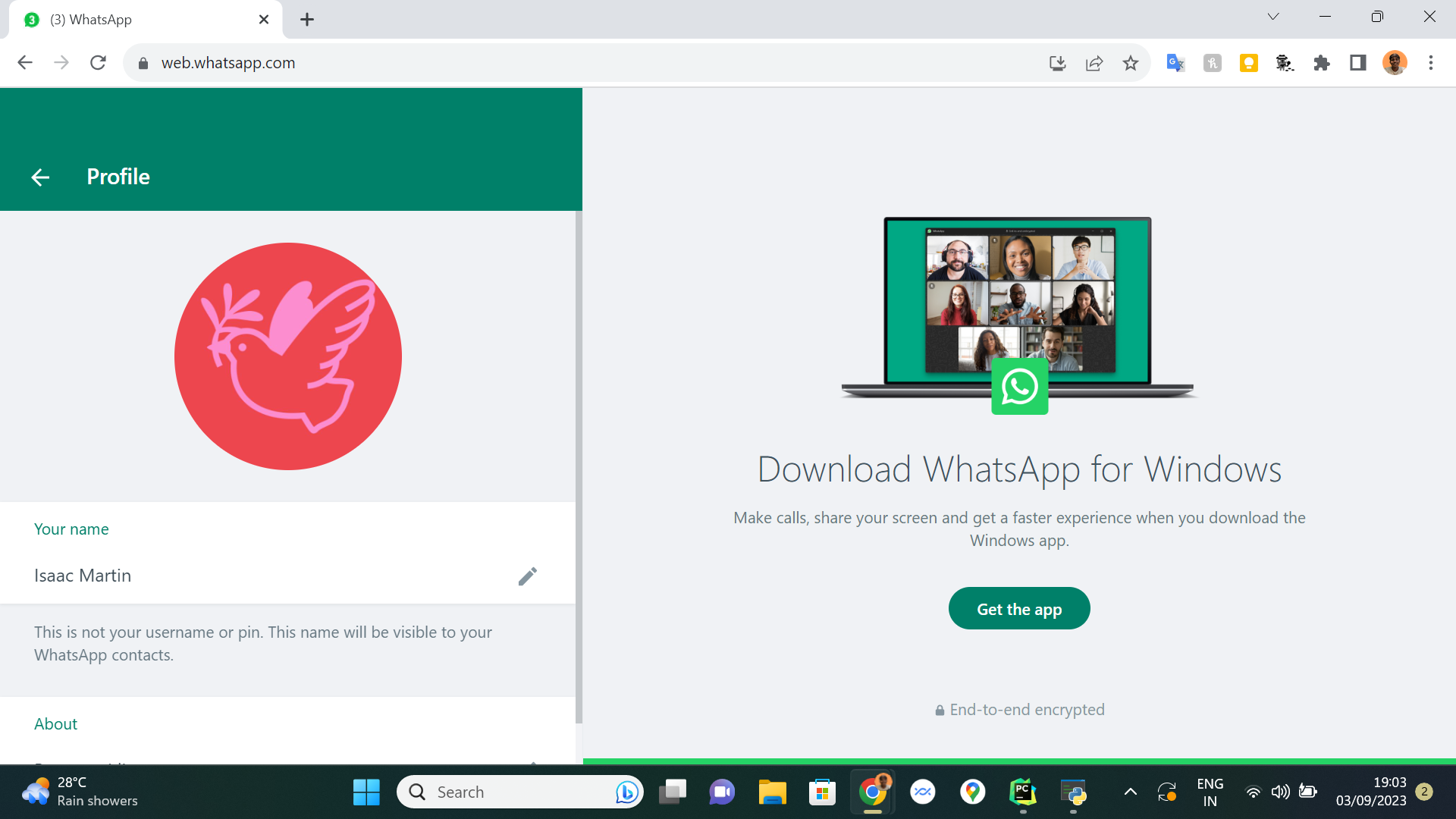Open the volume control in tray
The image size is (1456, 819).
1280,792
